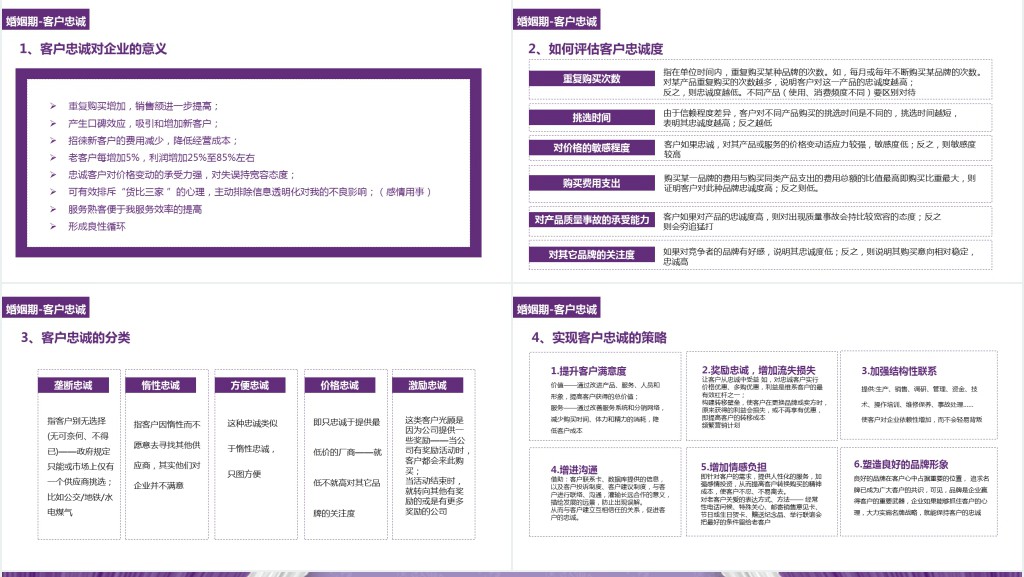Click the 激励忠诚 category header
Viewport: 1024px width, 577px height.
pos(427,385)
